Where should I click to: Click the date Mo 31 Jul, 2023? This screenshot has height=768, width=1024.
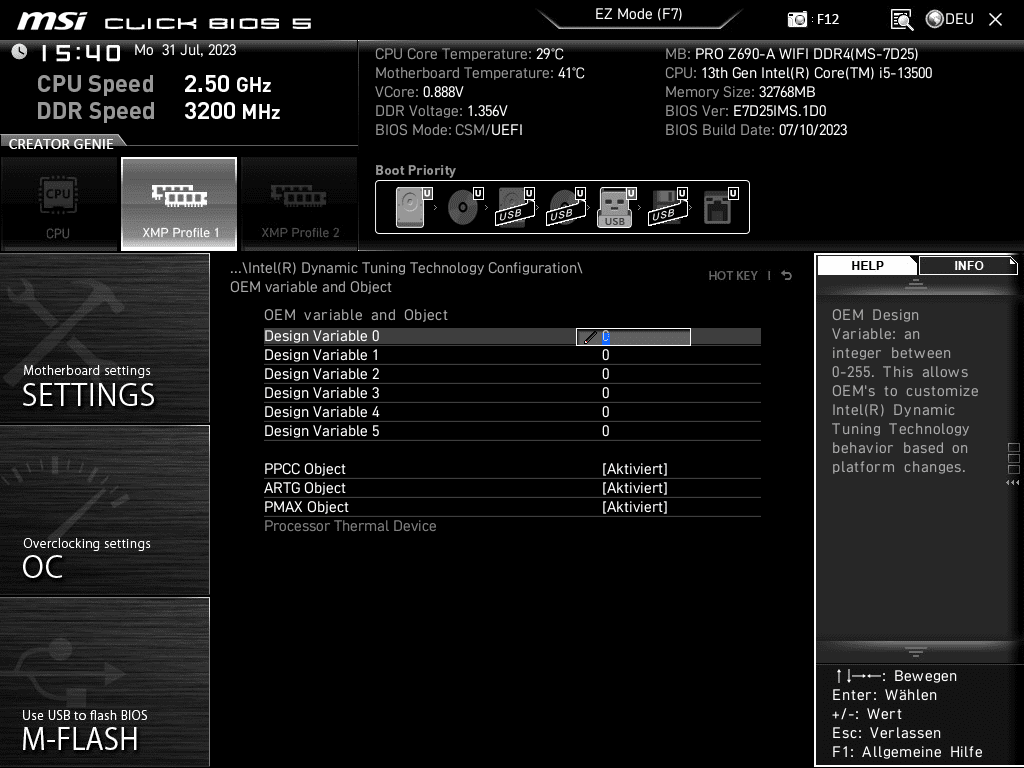pos(185,50)
